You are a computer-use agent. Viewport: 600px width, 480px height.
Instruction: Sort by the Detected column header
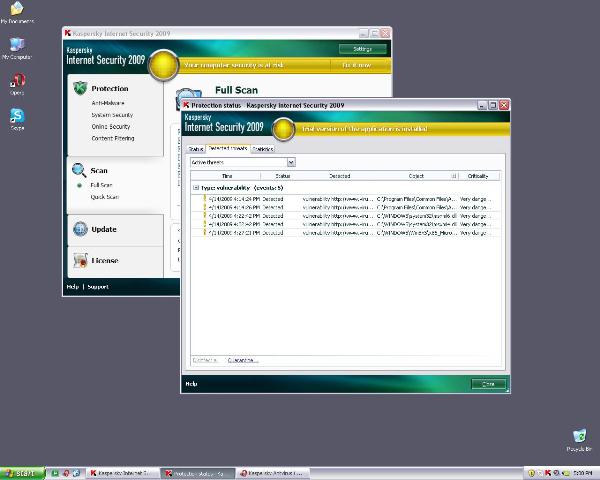[x=339, y=176]
